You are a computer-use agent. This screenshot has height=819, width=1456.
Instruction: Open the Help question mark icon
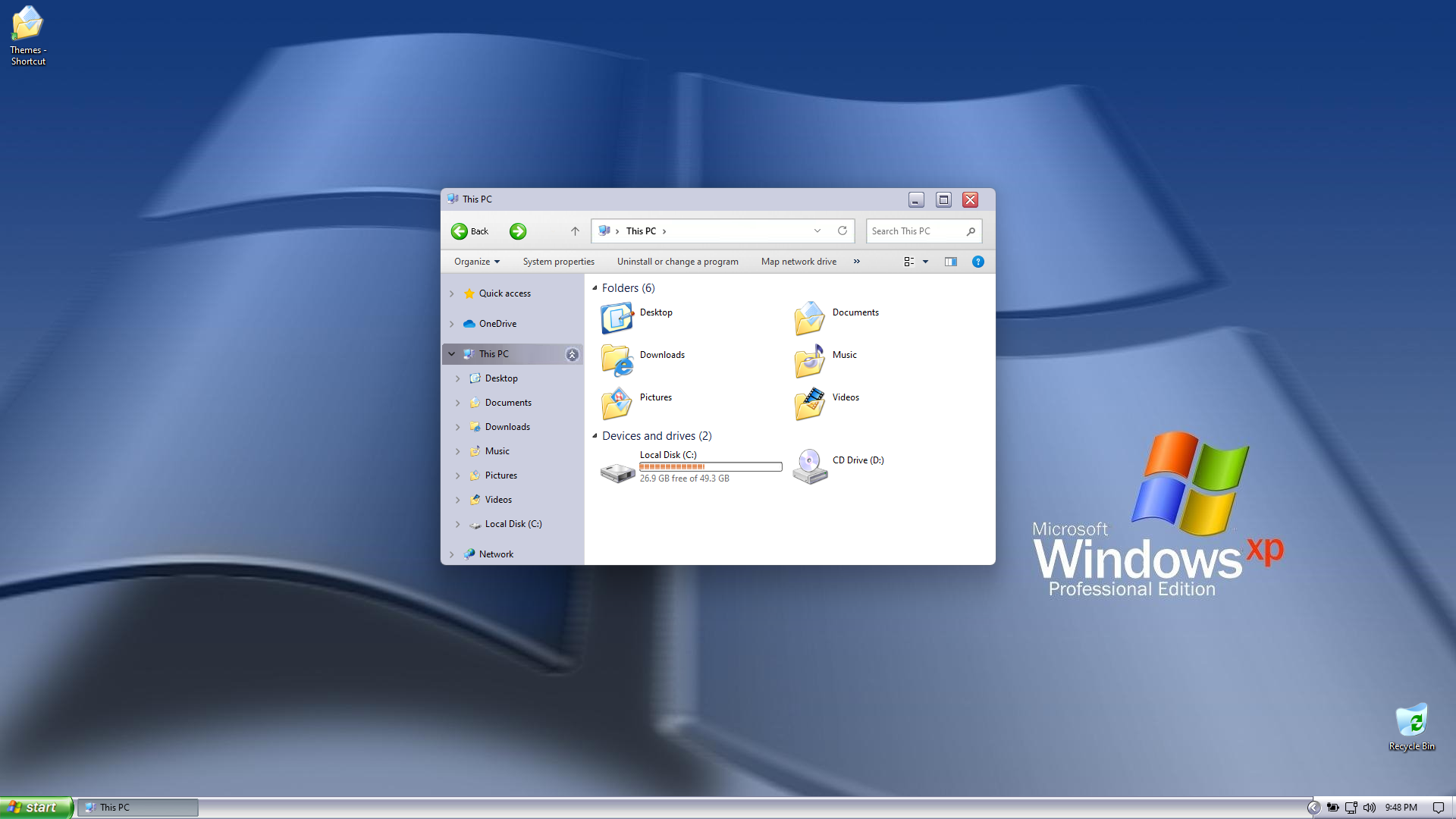[x=978, y=262]
